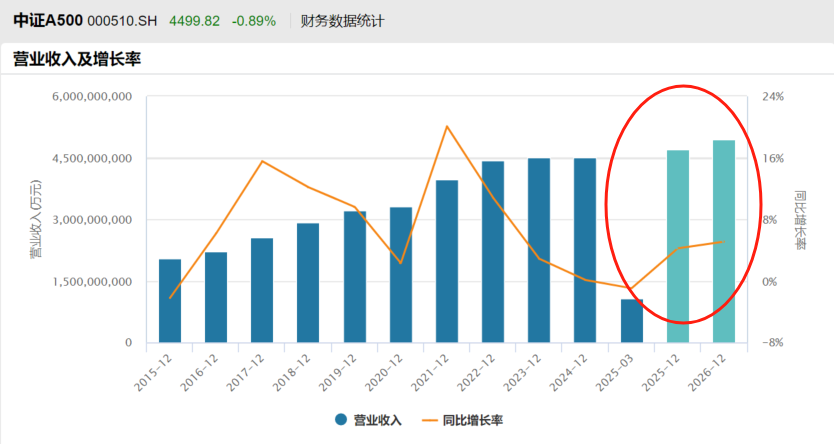Image resolution: width=834 pixels, height=444 pixels.
Task: Select the teal 2025-12 forecast bar
Action: coord(678,246)
